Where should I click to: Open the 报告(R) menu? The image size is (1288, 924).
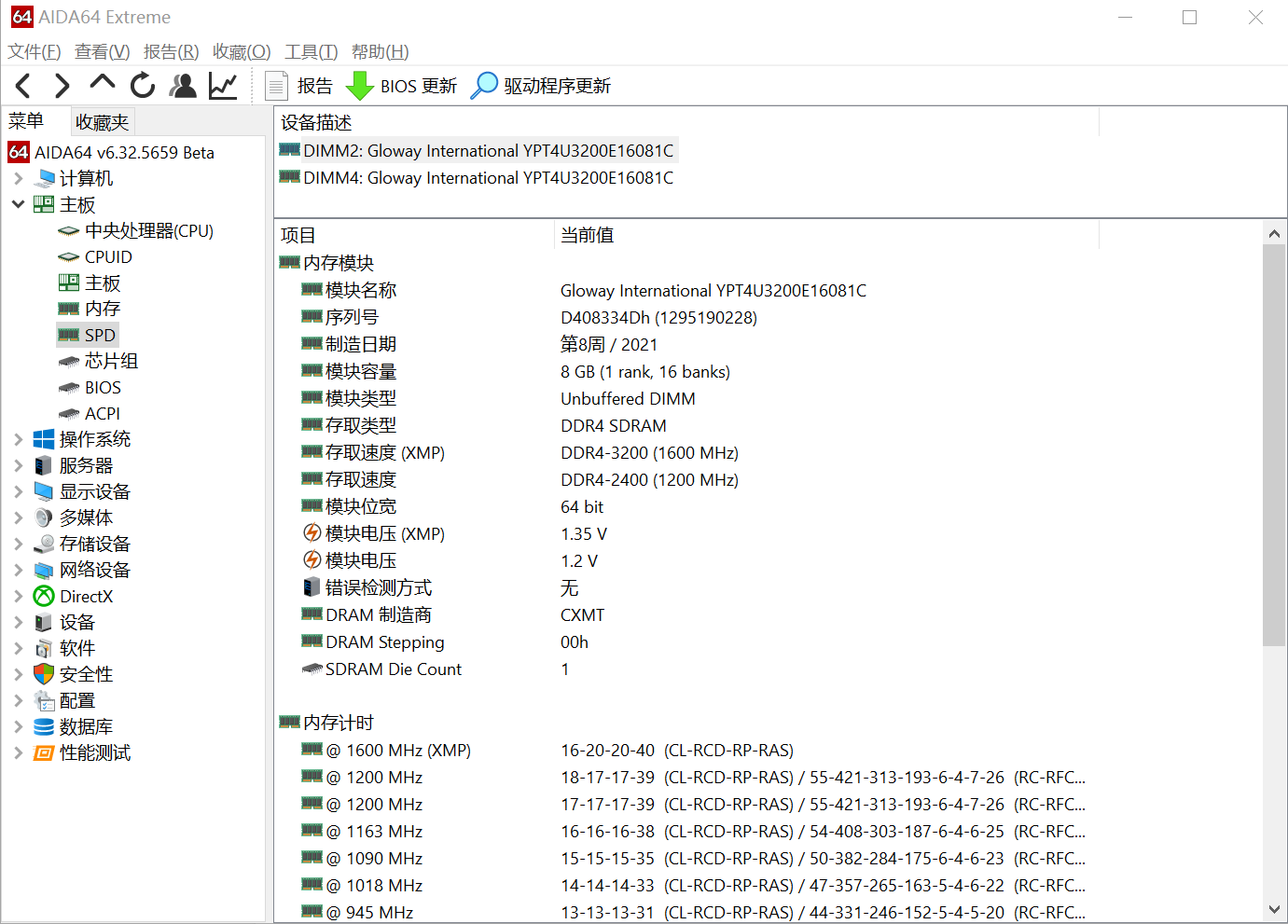pos(171,52)
